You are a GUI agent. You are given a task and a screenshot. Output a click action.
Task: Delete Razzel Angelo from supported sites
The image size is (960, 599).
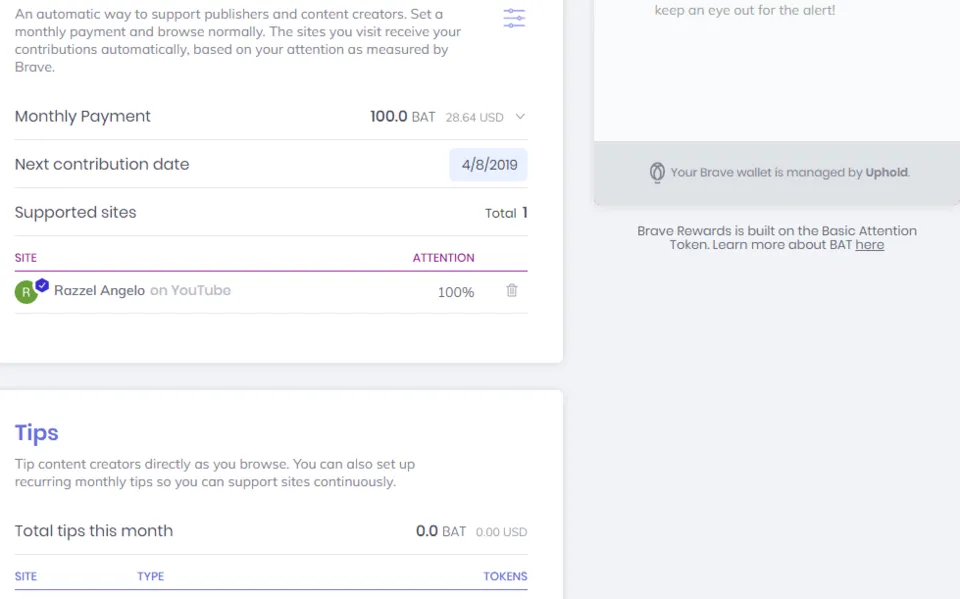512,290
